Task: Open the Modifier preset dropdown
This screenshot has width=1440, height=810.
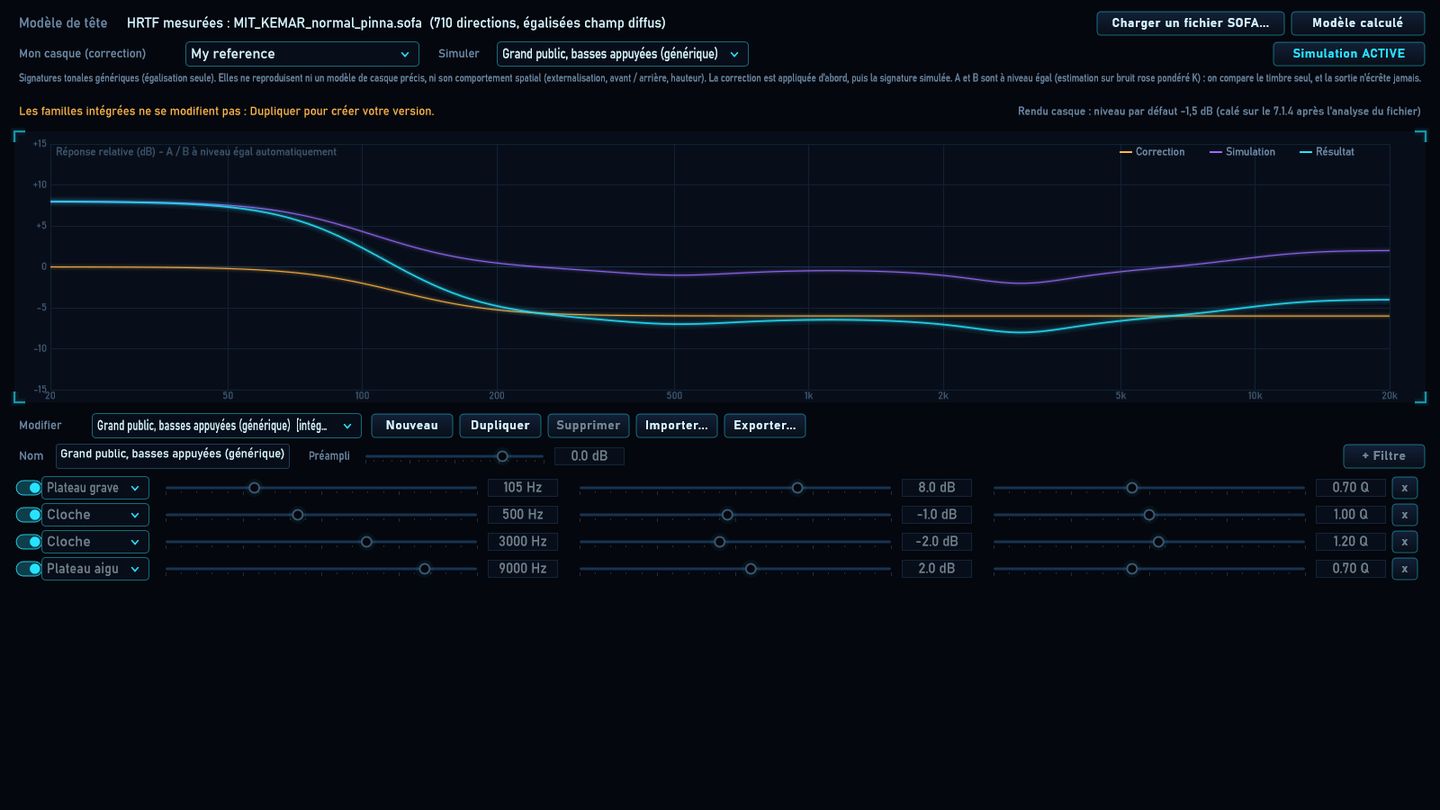Action: pos(227,426)
